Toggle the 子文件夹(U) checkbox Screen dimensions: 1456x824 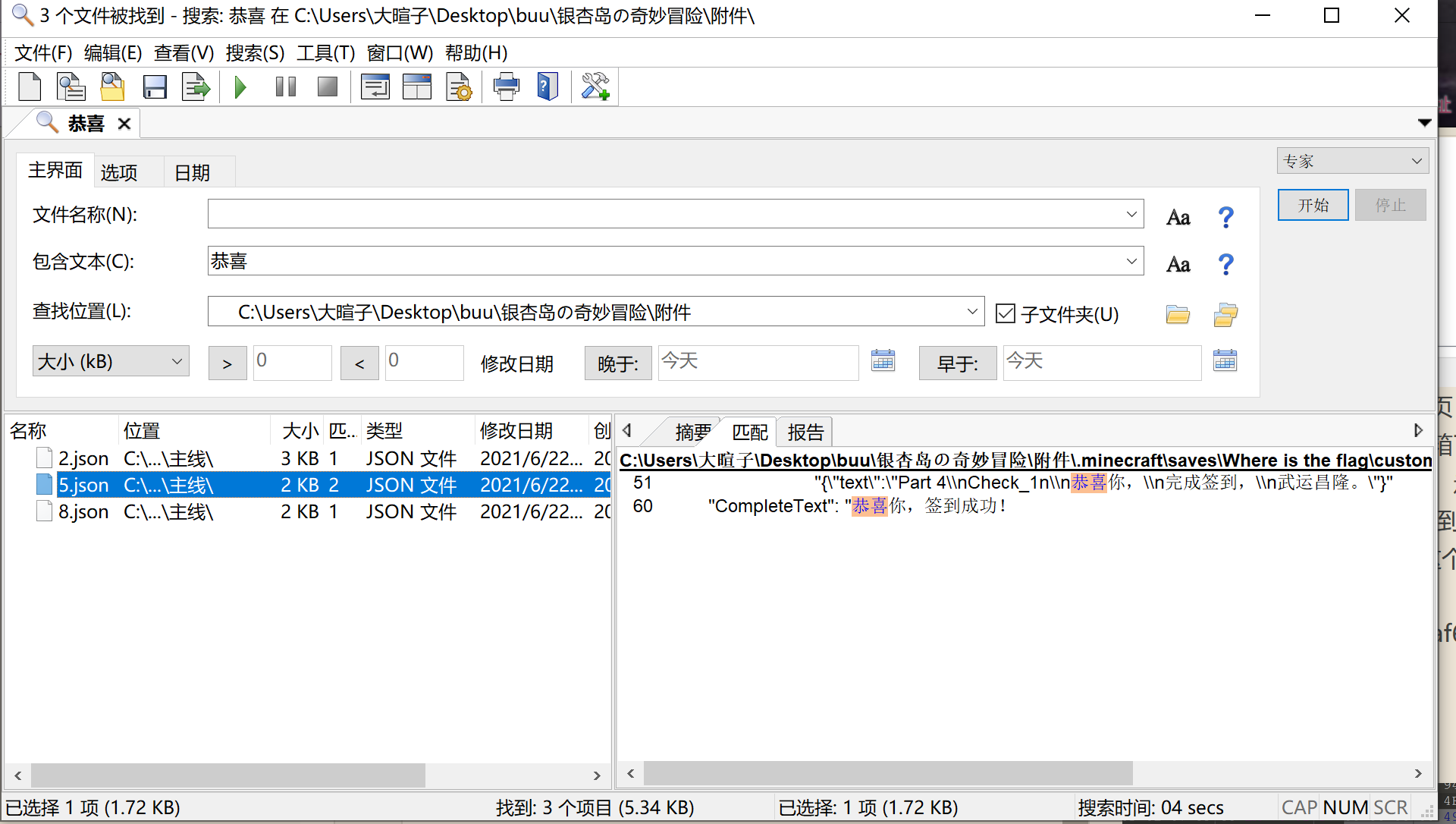coord(1006,313)
